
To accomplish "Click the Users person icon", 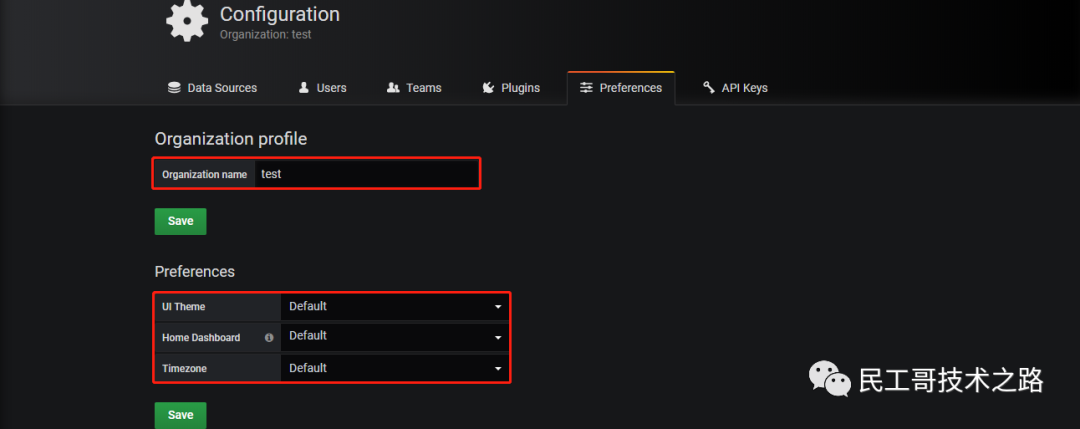I will coord(304,88).
